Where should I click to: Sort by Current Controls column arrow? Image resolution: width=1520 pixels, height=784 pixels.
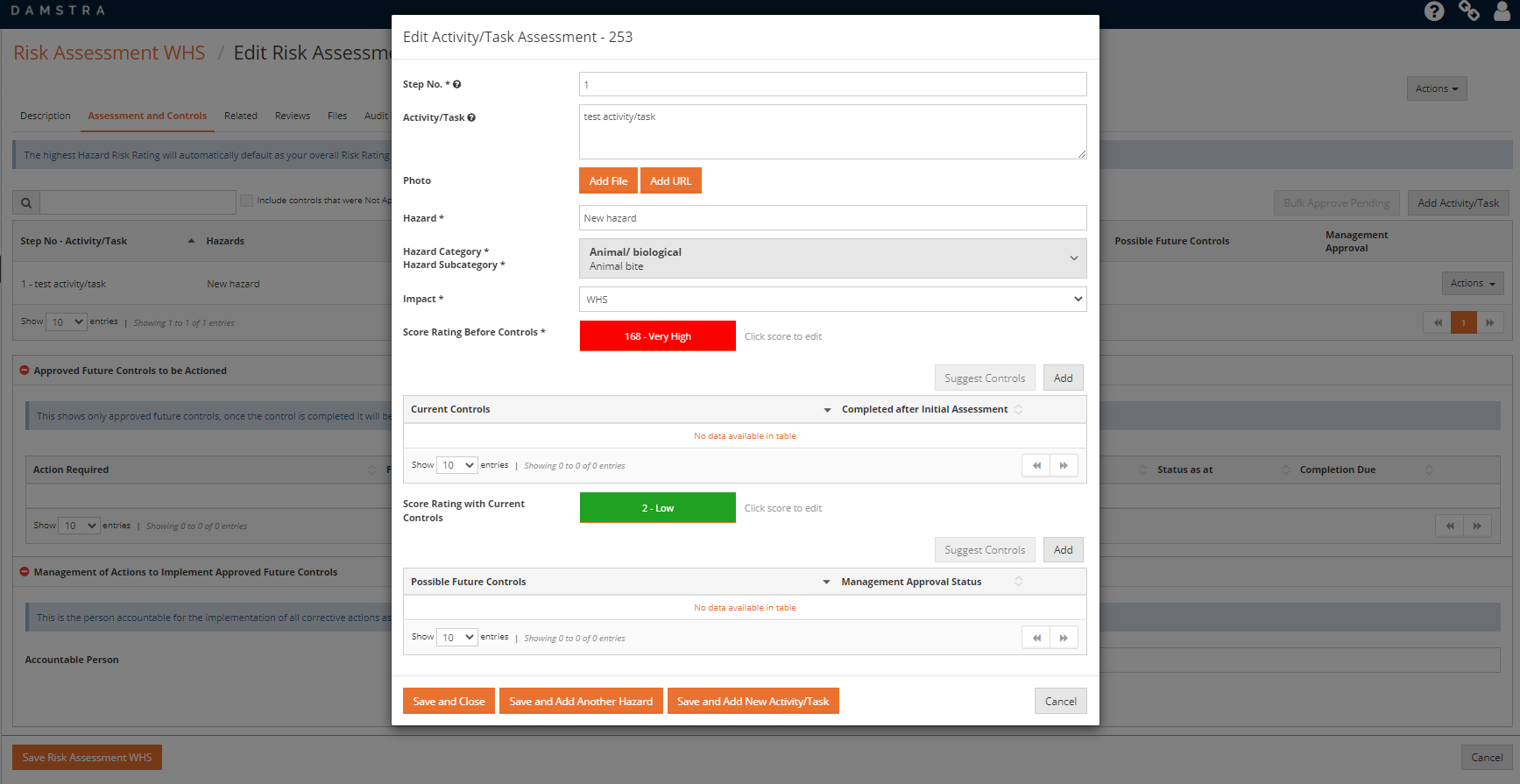[827, 410]
